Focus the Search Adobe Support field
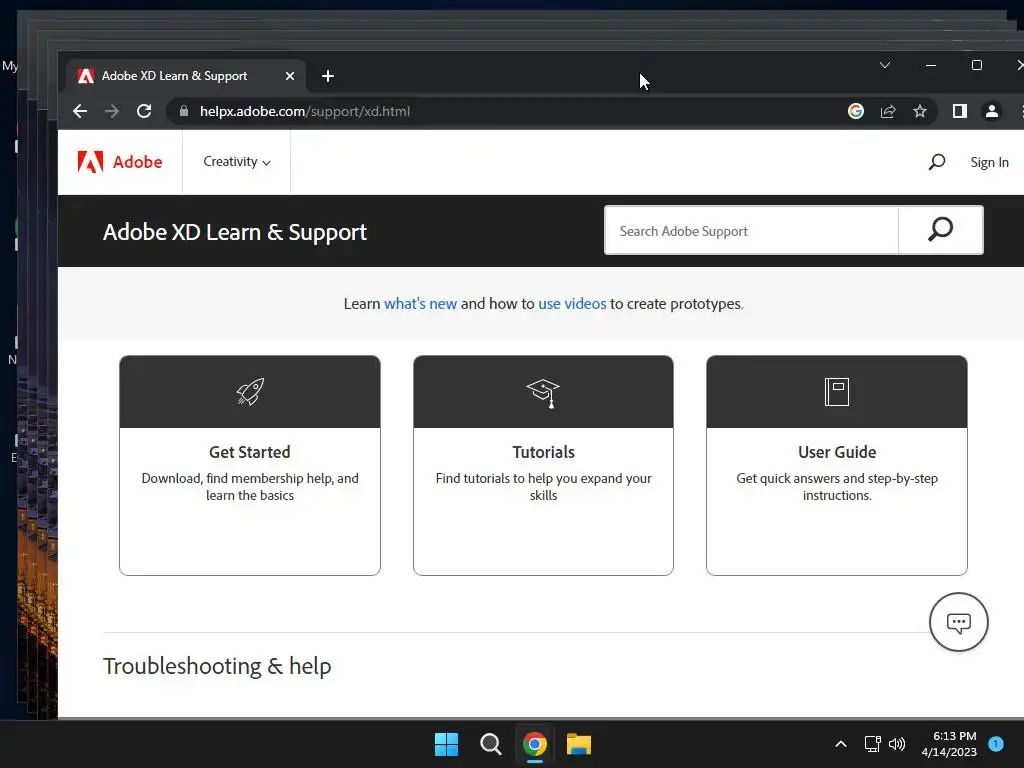 (x=751, y=231)
